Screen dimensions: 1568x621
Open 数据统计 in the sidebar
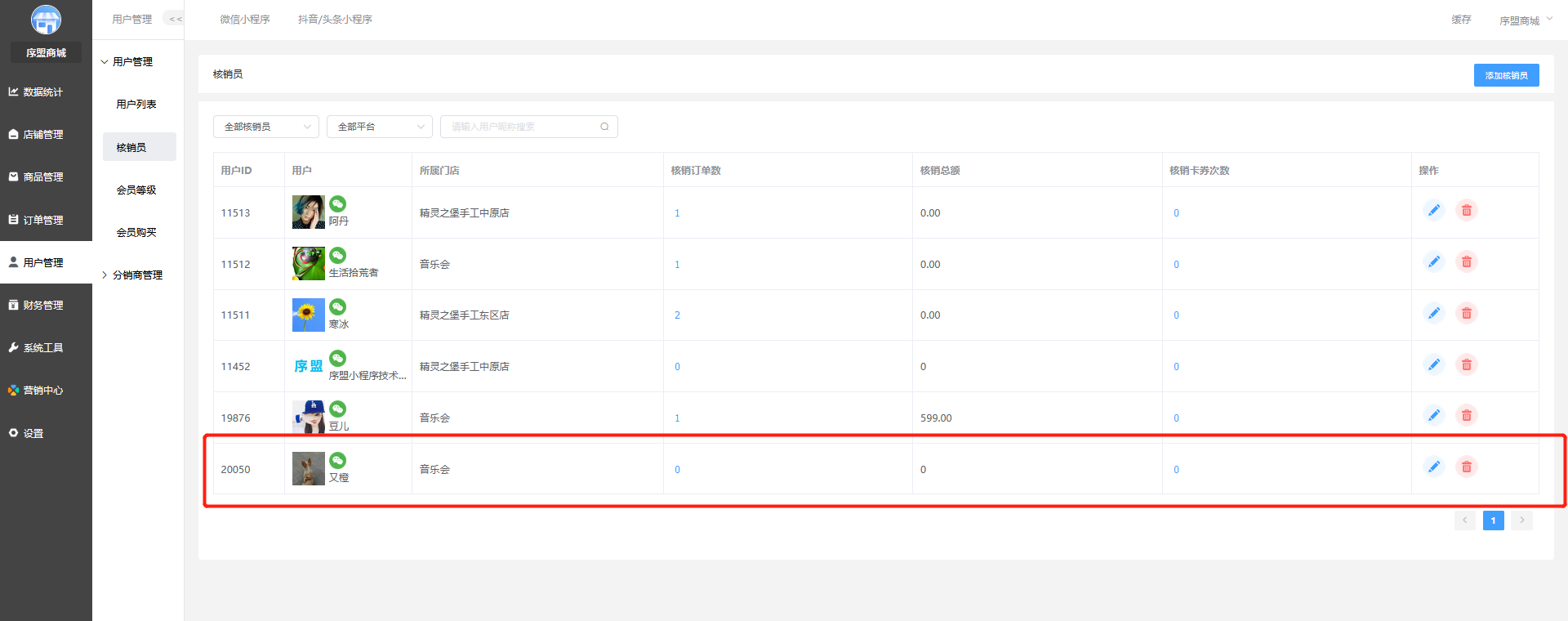coord(46,92)
